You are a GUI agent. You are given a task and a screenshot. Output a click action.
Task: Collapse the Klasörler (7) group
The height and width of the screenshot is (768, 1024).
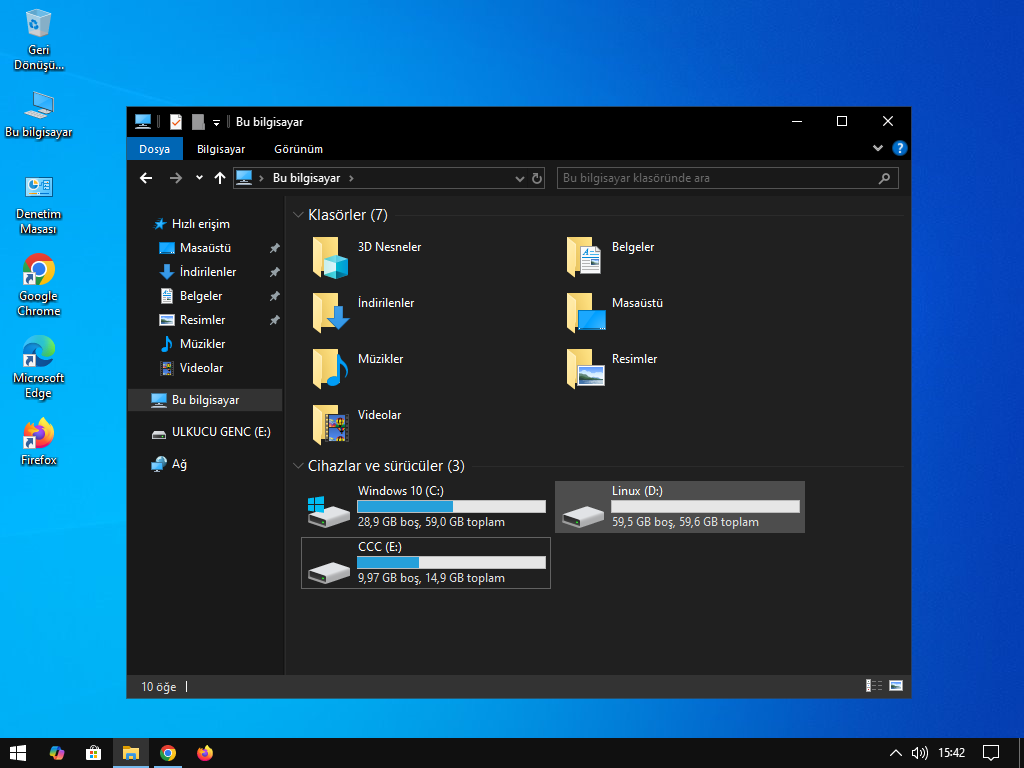point(298,215)
